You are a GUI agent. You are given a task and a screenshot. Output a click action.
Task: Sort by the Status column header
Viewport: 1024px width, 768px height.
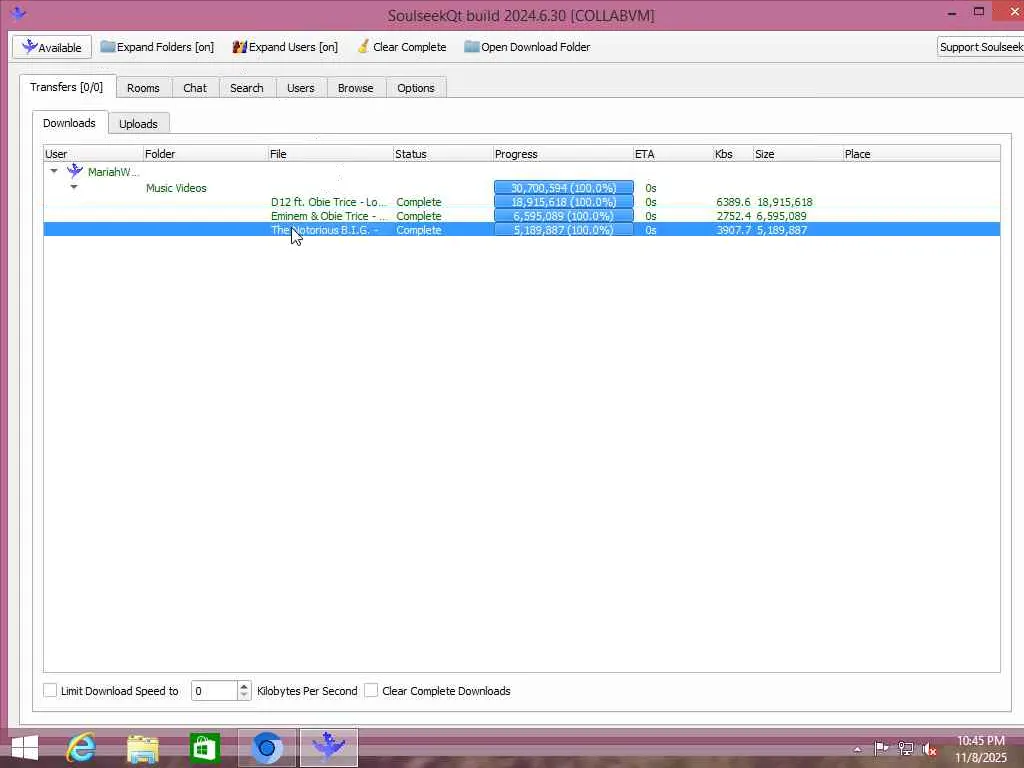pos(443,154)
